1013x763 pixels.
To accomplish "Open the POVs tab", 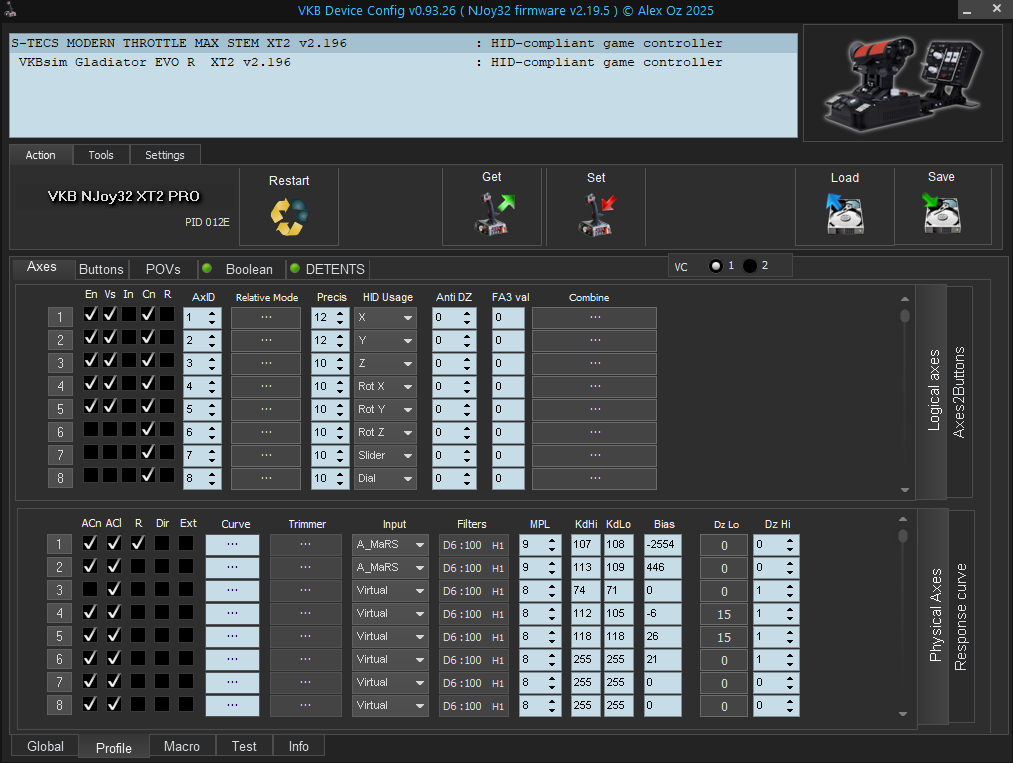I will coord(163,269).
